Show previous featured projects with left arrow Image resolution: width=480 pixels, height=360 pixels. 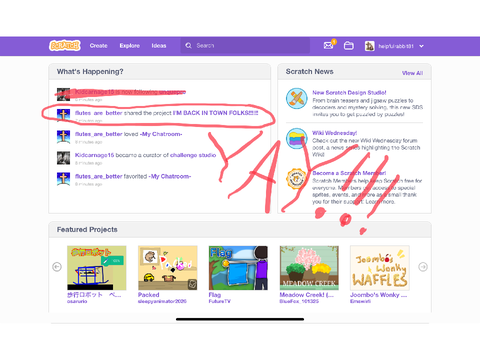(x=57, y=267)
